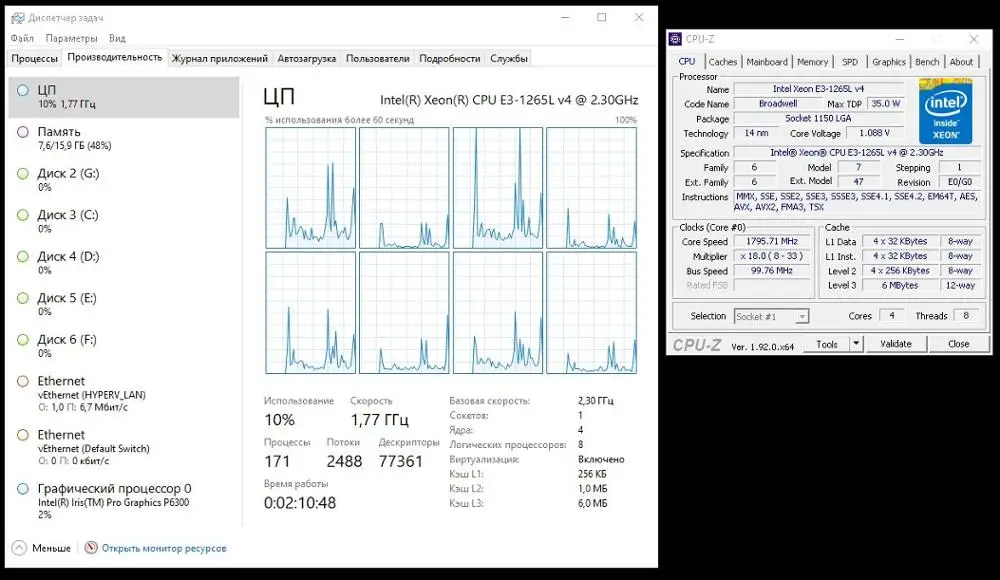Open the CPU-Z Caches tab
This screenshot has height=580, width=1000.
(723, 62)
